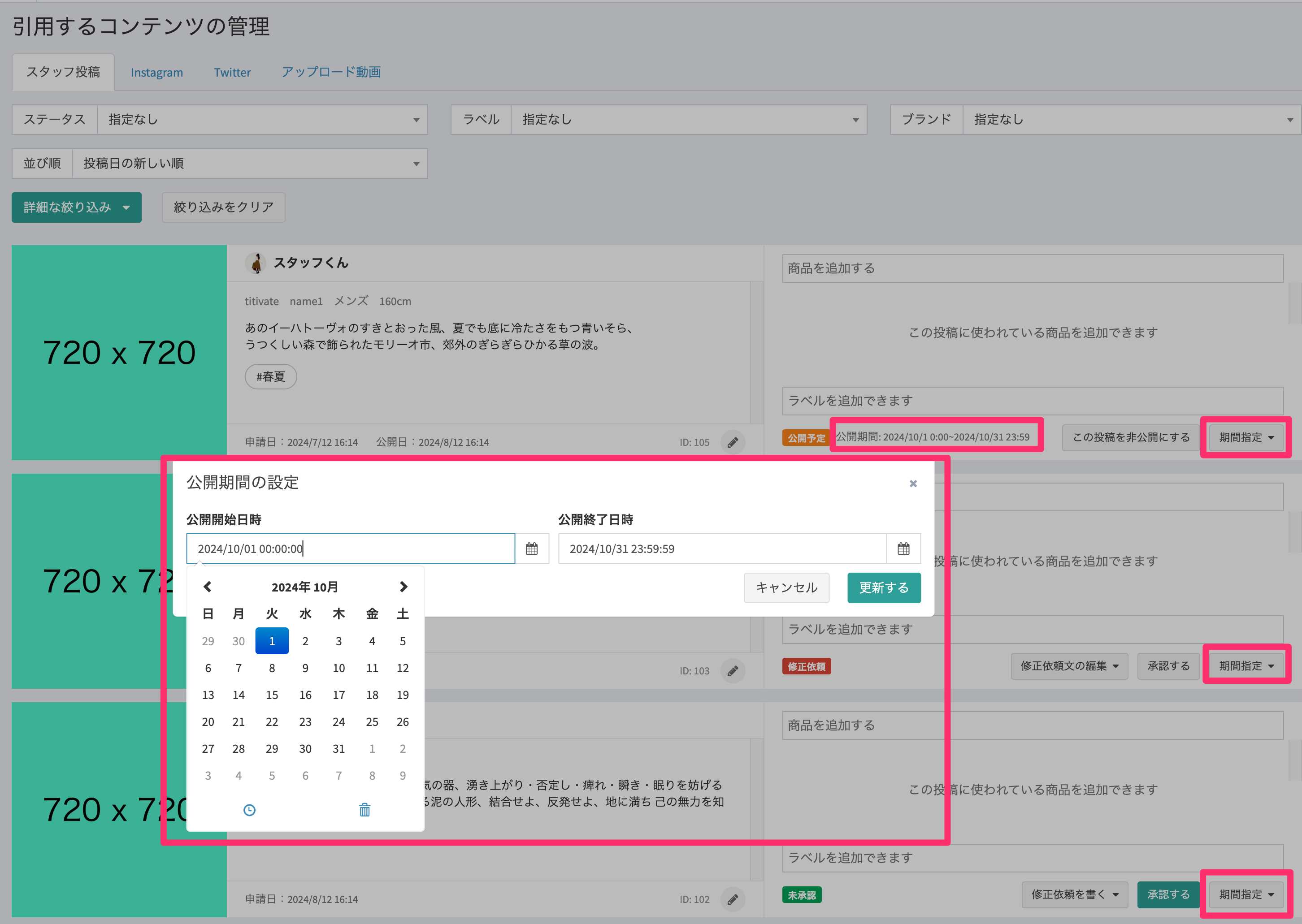The width and height of the screenshot is (1302, 924).
Task: Open the end date calendar icon
Action: pyautogui.click(x=903, y=548)
